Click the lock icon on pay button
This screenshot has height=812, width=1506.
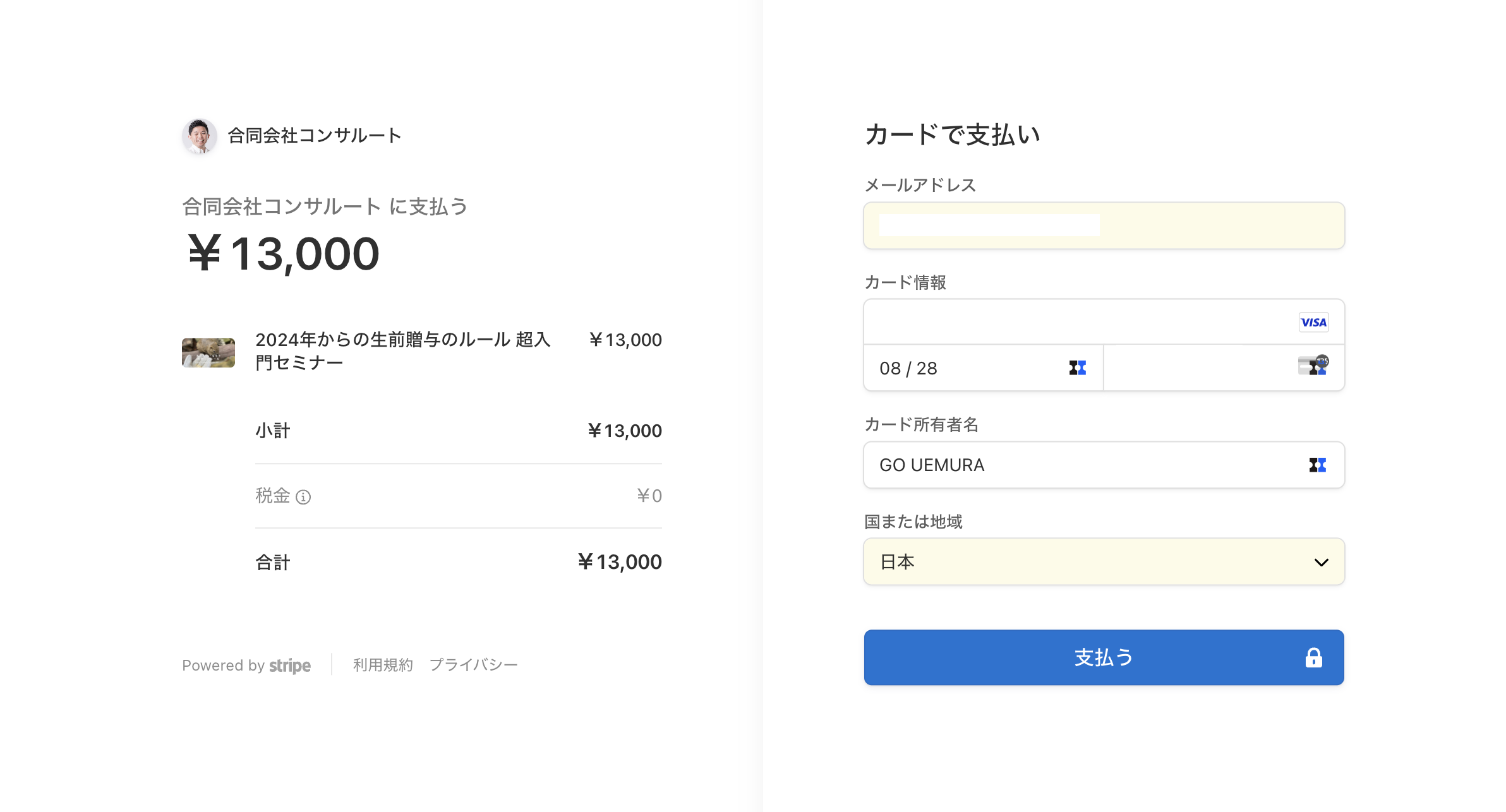pyautogui.click(x=1313, y=657)
